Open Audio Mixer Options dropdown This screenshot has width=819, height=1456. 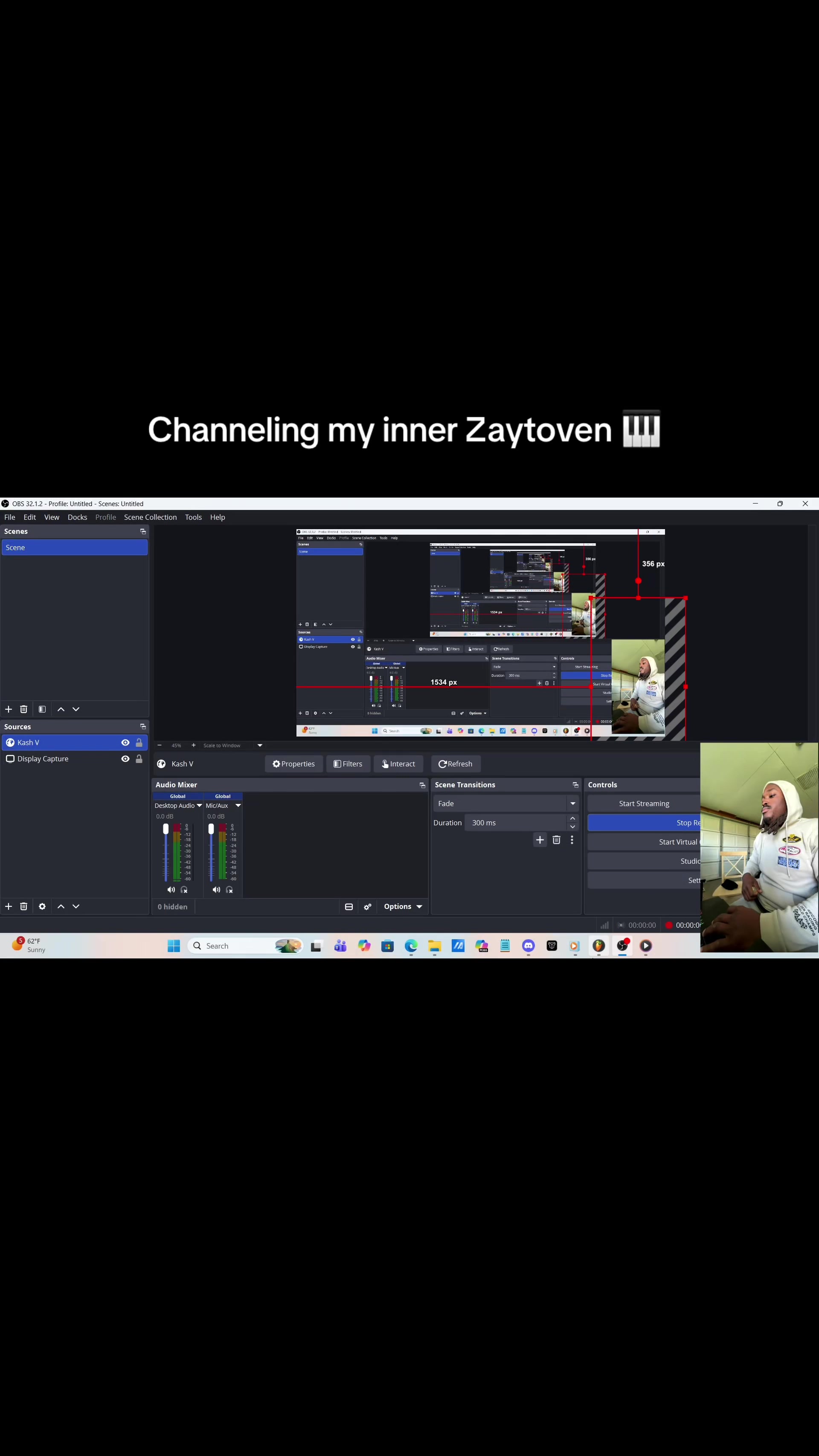coord(403,907)
